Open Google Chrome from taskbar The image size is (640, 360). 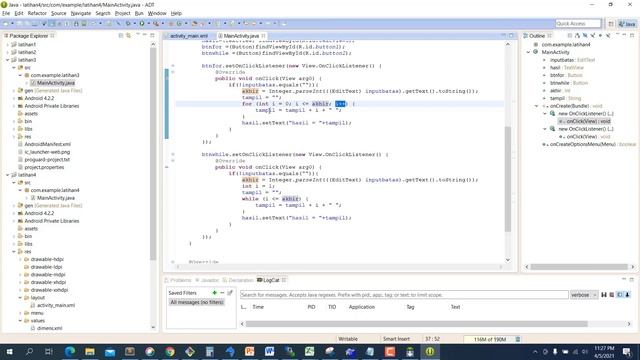point(170,351)
